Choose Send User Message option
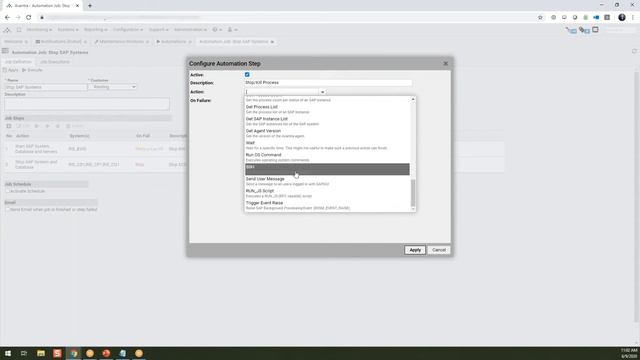 tap(327, 181)
